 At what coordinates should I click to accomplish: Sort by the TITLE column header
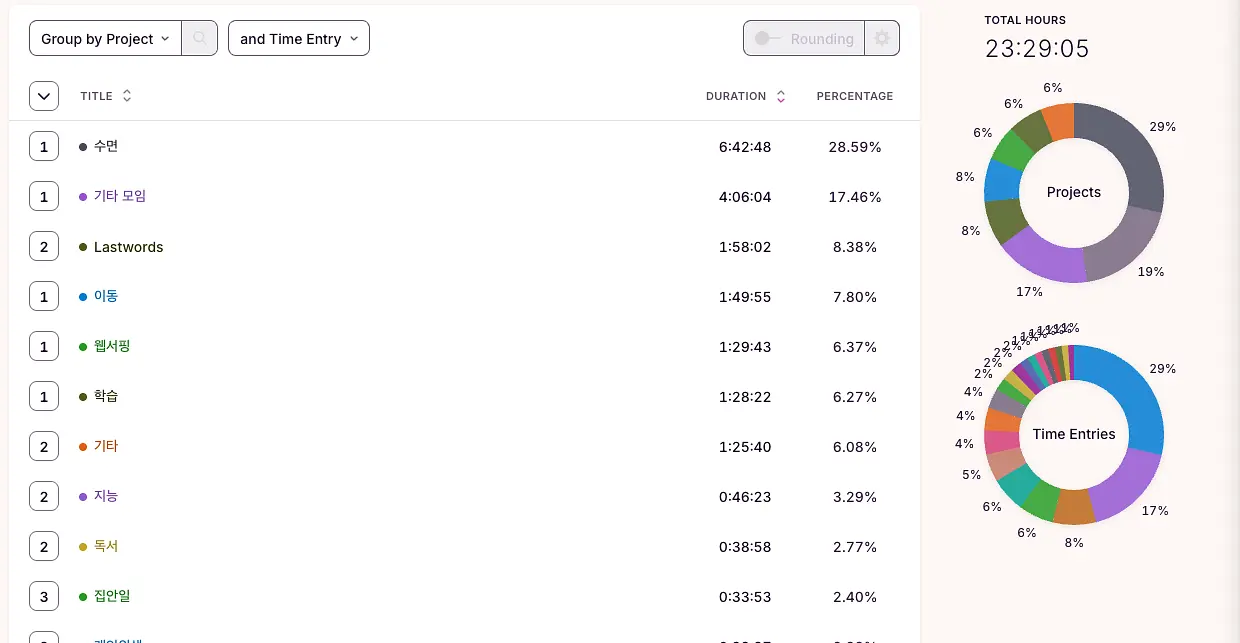click(x=97, y=96)
